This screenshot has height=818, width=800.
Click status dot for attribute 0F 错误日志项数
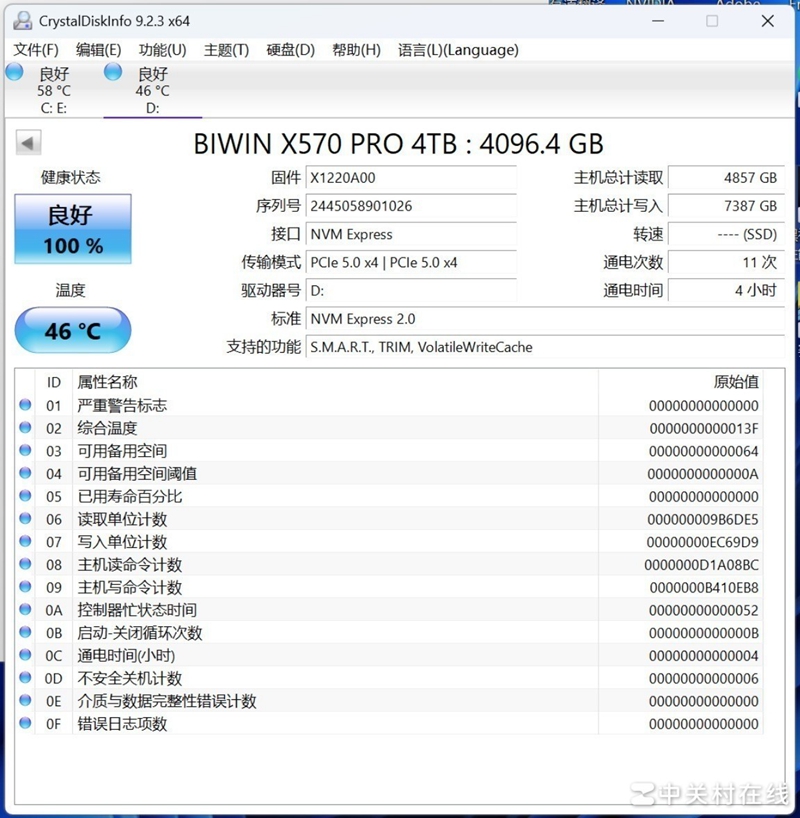(x=25, y=723)
